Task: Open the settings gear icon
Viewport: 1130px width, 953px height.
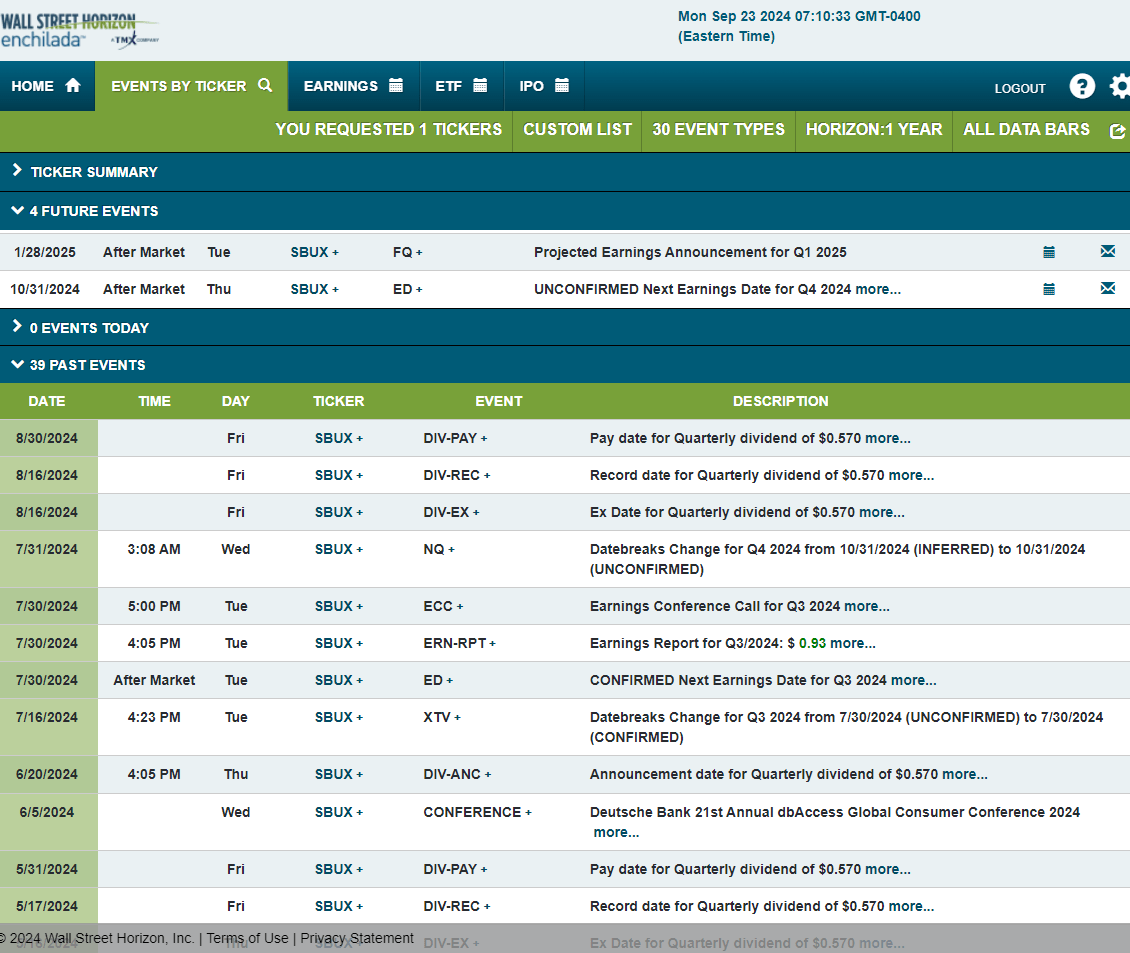Action: [x=1119, y=87]
